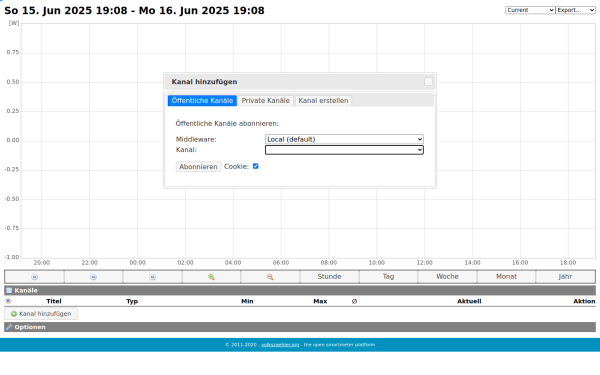The image size is (600, 375).
Task: Uncheck the Cookie checkbox
Action: [256, 166]
